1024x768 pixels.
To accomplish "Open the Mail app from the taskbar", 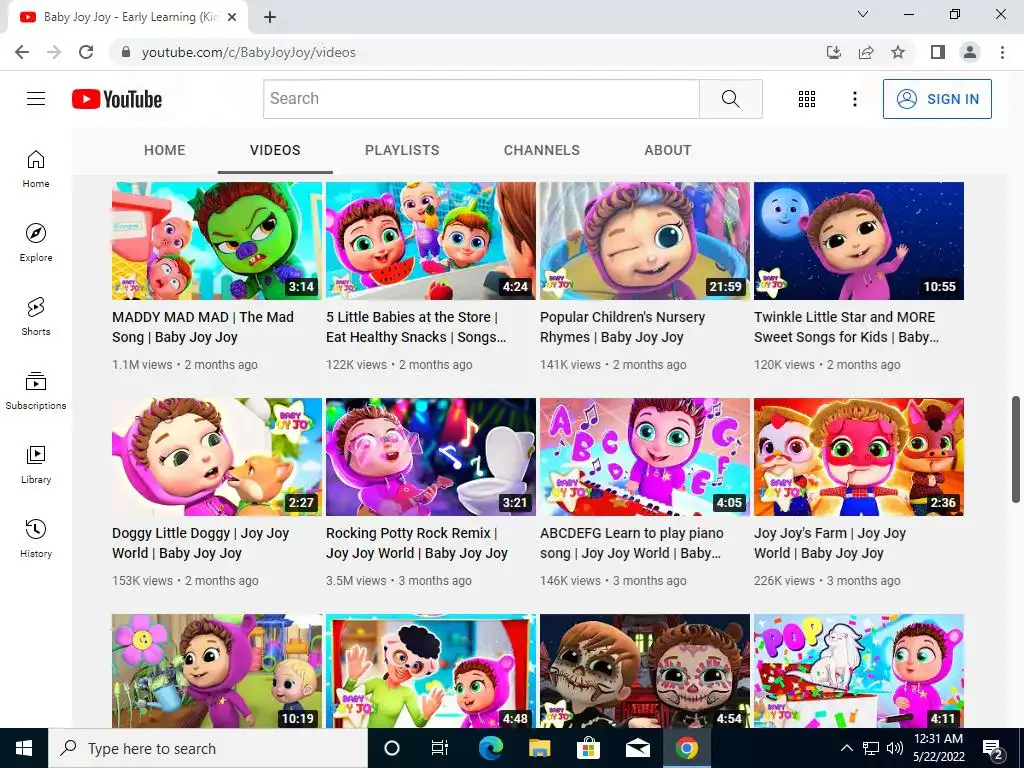I will pos(637,748).
